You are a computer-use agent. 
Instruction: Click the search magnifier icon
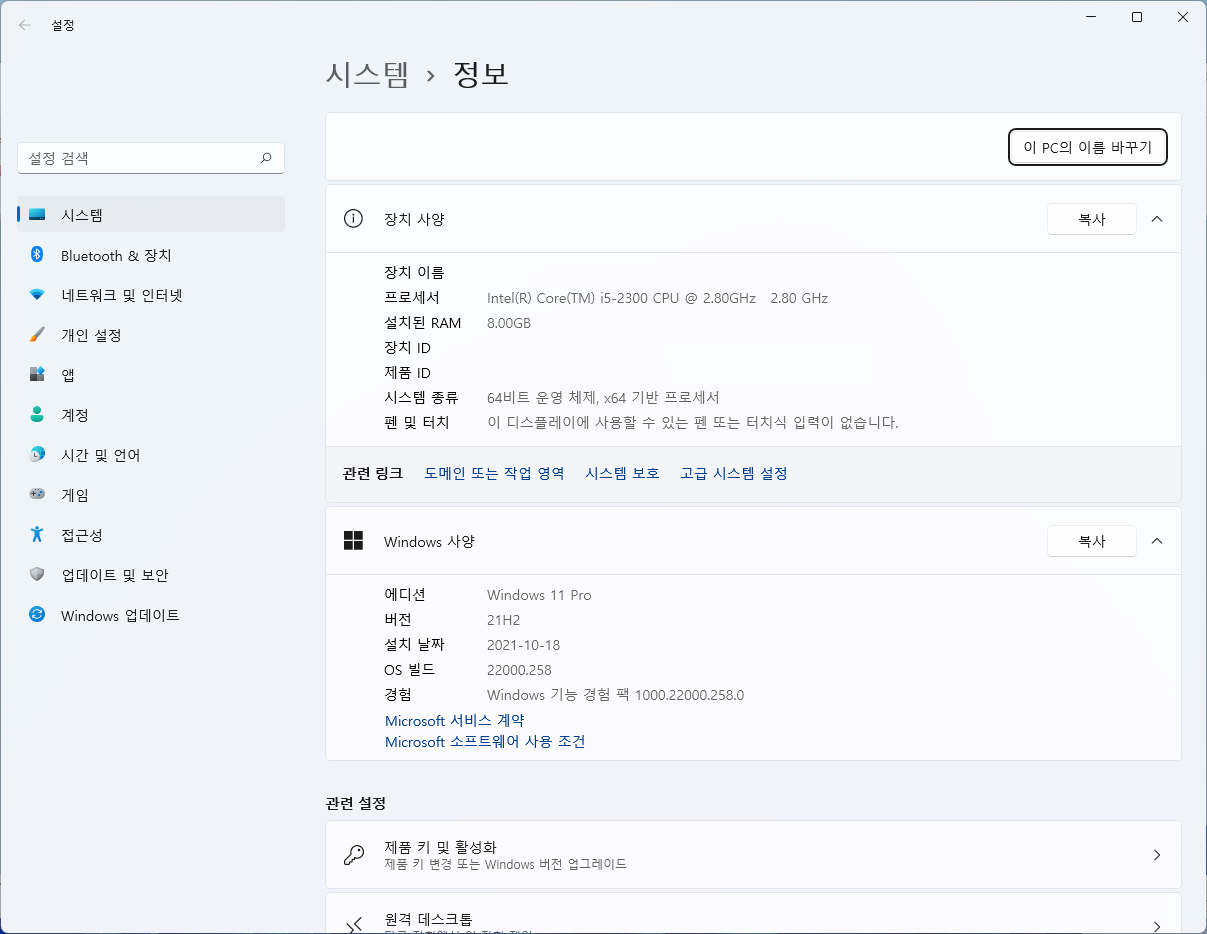click(x=266, y=158)
